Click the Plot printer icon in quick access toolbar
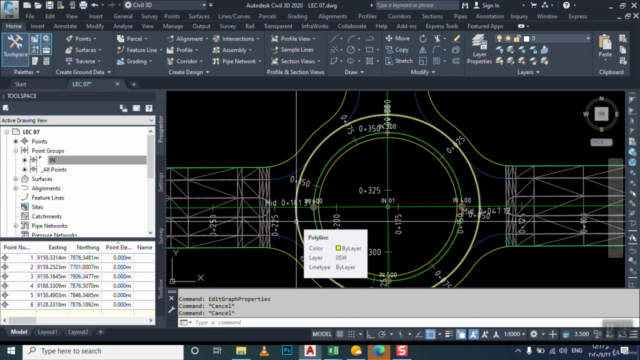The width and height of the screenshot is (640, 360). (83, 5)
